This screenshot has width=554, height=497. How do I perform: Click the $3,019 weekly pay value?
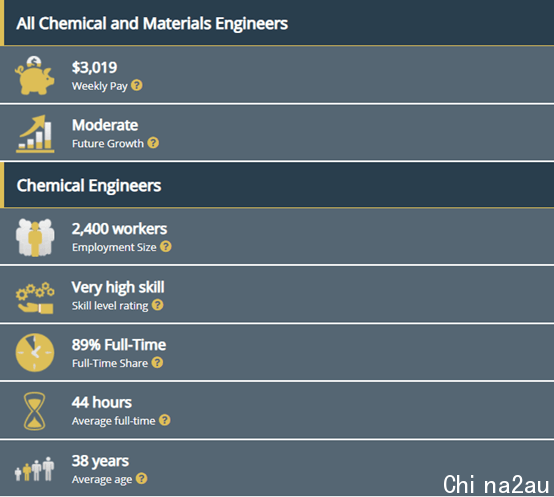pos(94,67)
